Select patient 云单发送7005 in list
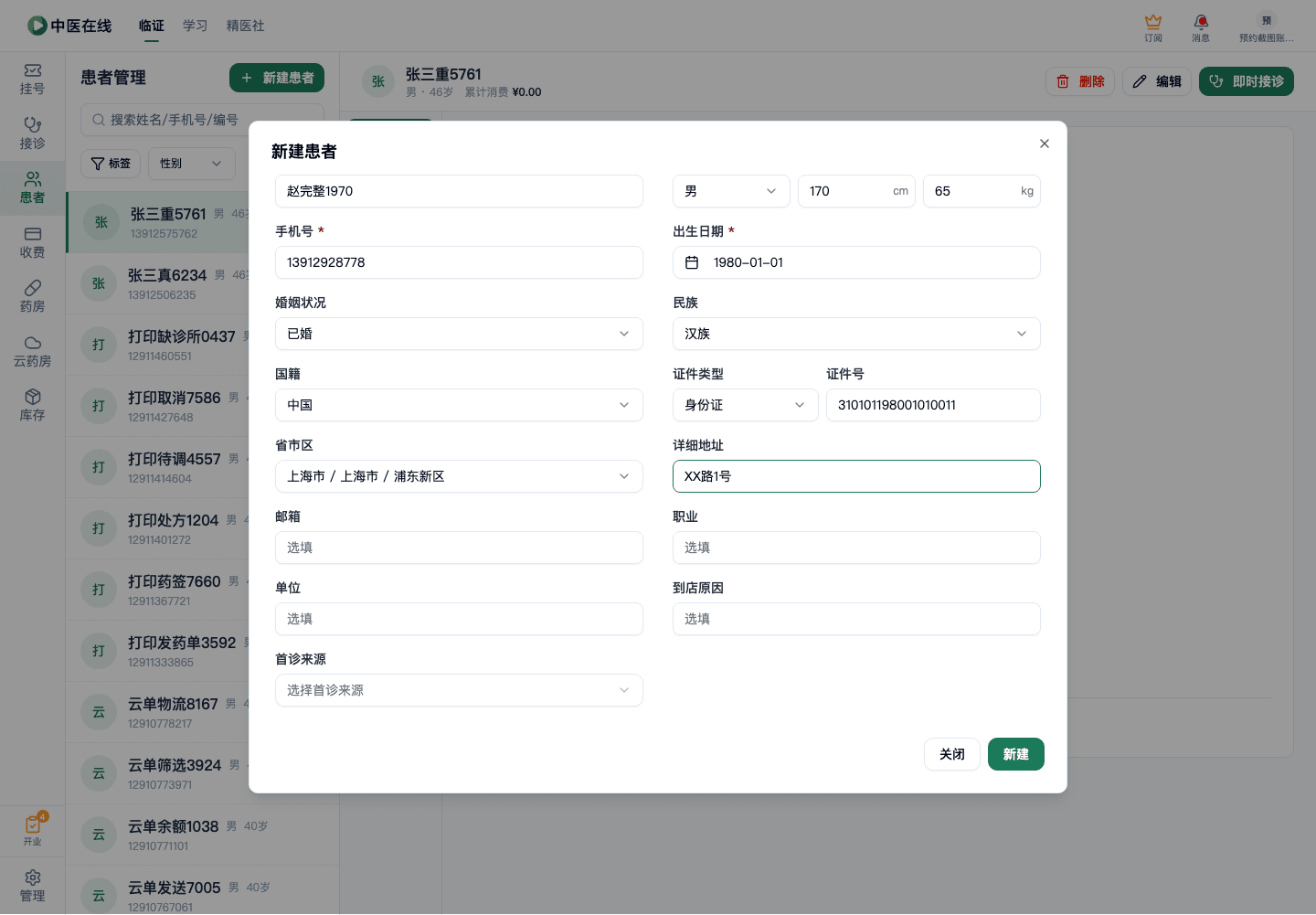Screen dimensions: 1316x915 click(202, 890)
